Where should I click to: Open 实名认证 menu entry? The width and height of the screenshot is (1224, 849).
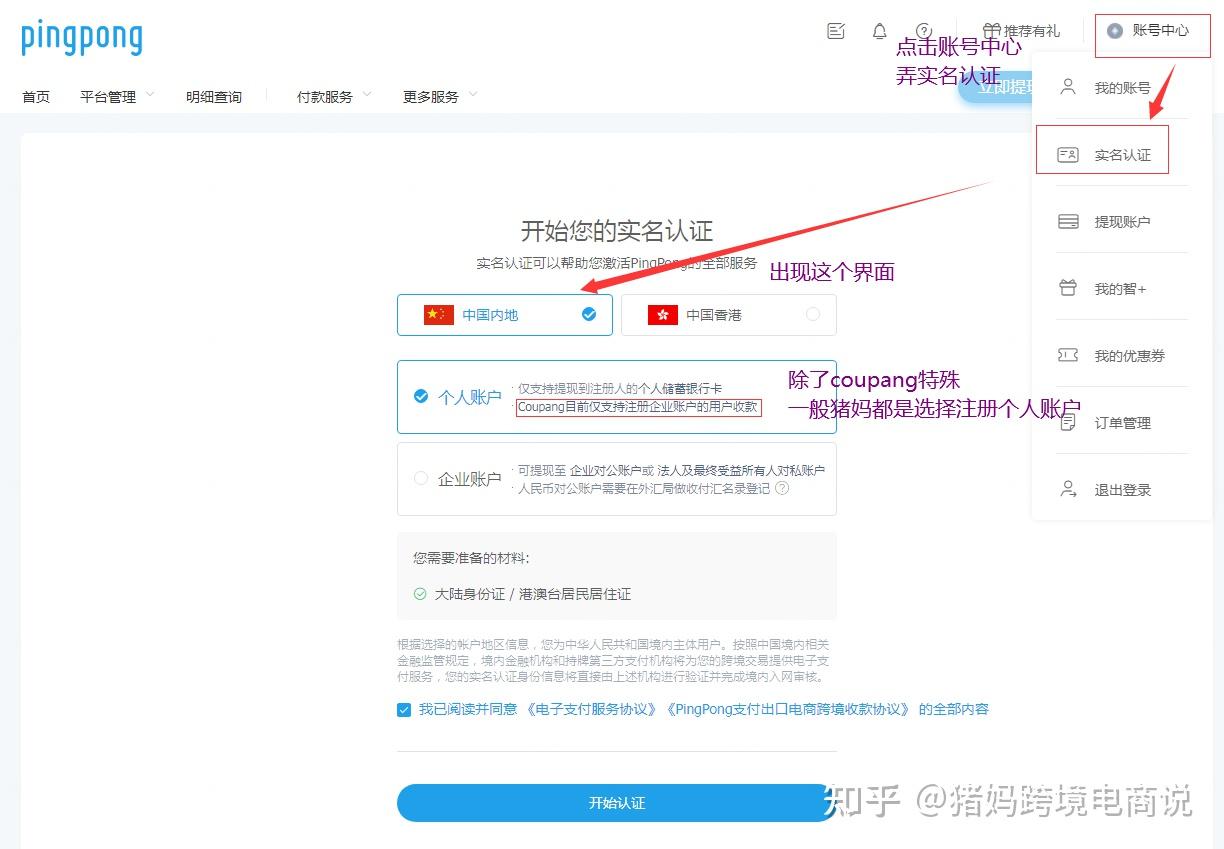[x=1122, y=155]
